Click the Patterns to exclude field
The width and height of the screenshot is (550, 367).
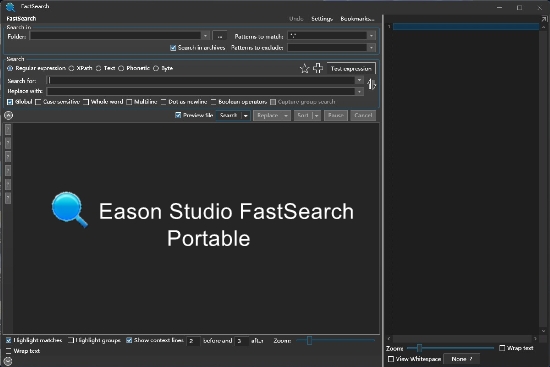click(x=327, y=48)
